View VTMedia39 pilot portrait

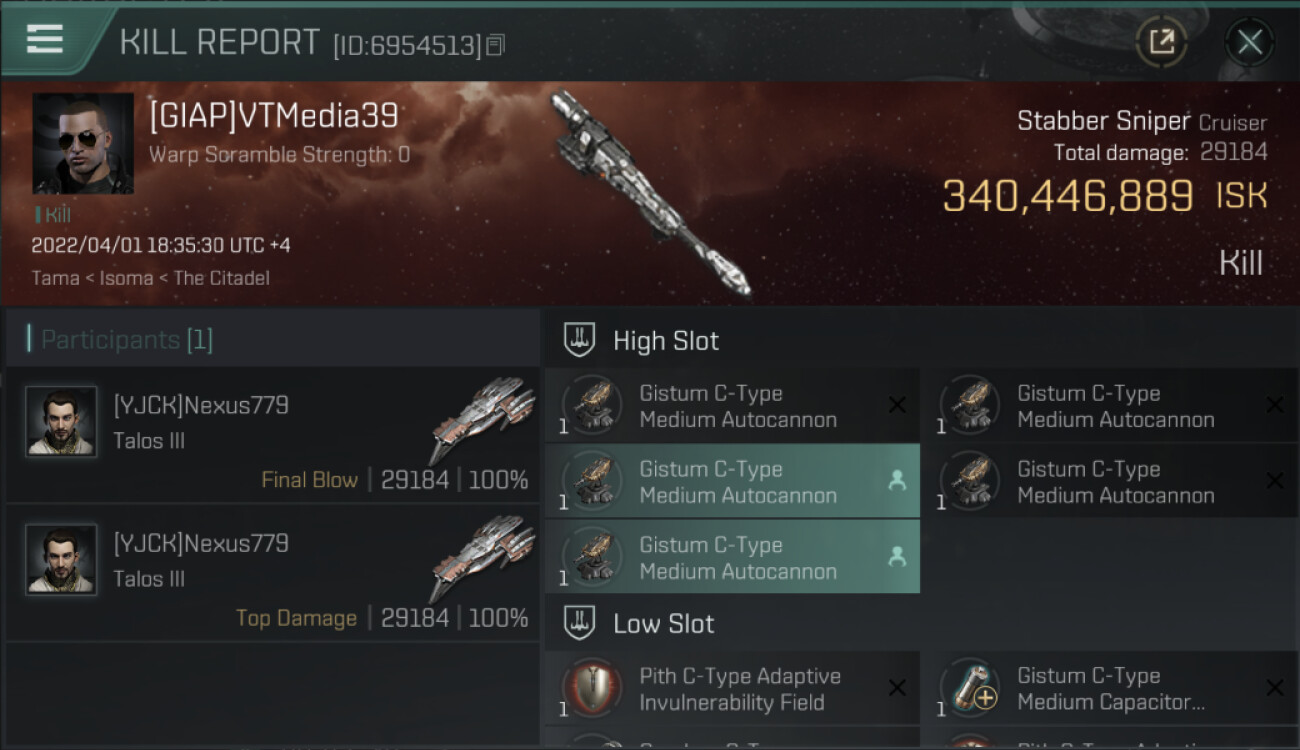[x=83, y=144]
